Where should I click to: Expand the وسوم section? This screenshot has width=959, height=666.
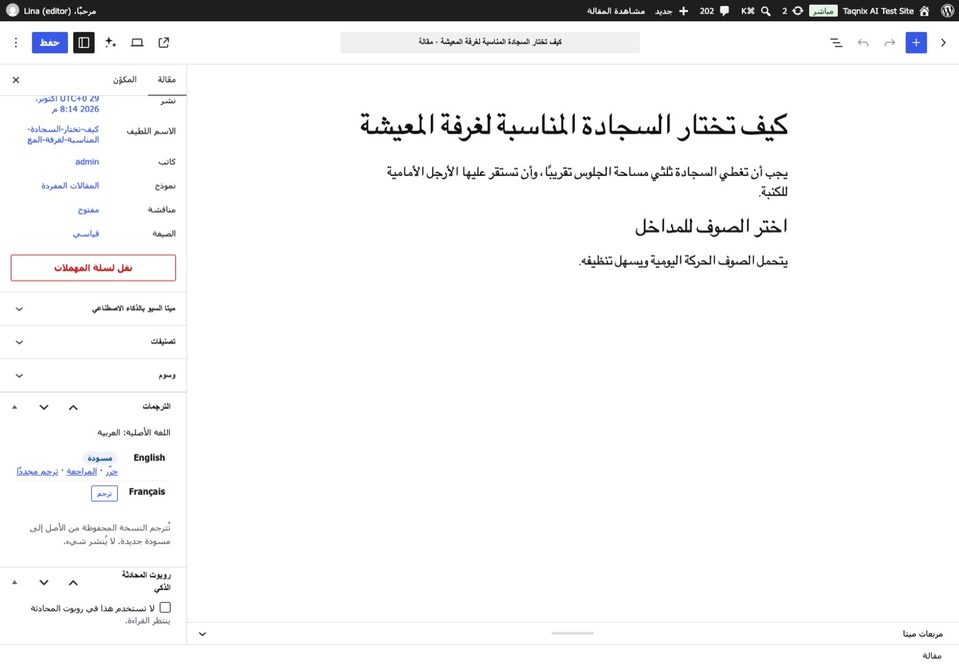point(93,375)
